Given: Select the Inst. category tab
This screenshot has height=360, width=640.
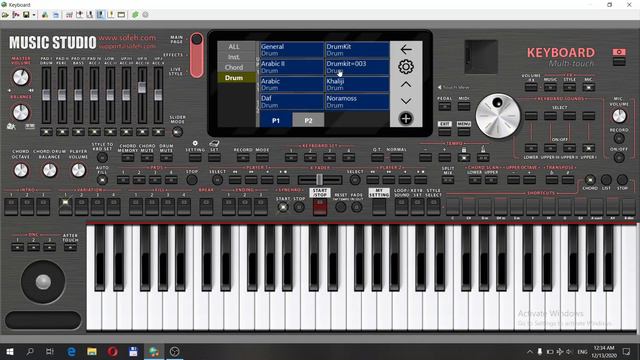Looking at the screenshot, I should click(234, 57).
